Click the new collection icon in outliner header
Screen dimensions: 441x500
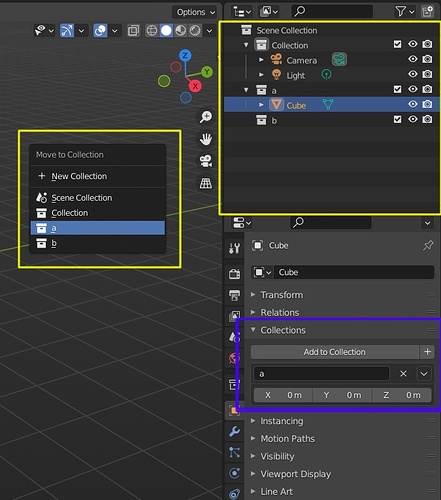pos(427,12)
